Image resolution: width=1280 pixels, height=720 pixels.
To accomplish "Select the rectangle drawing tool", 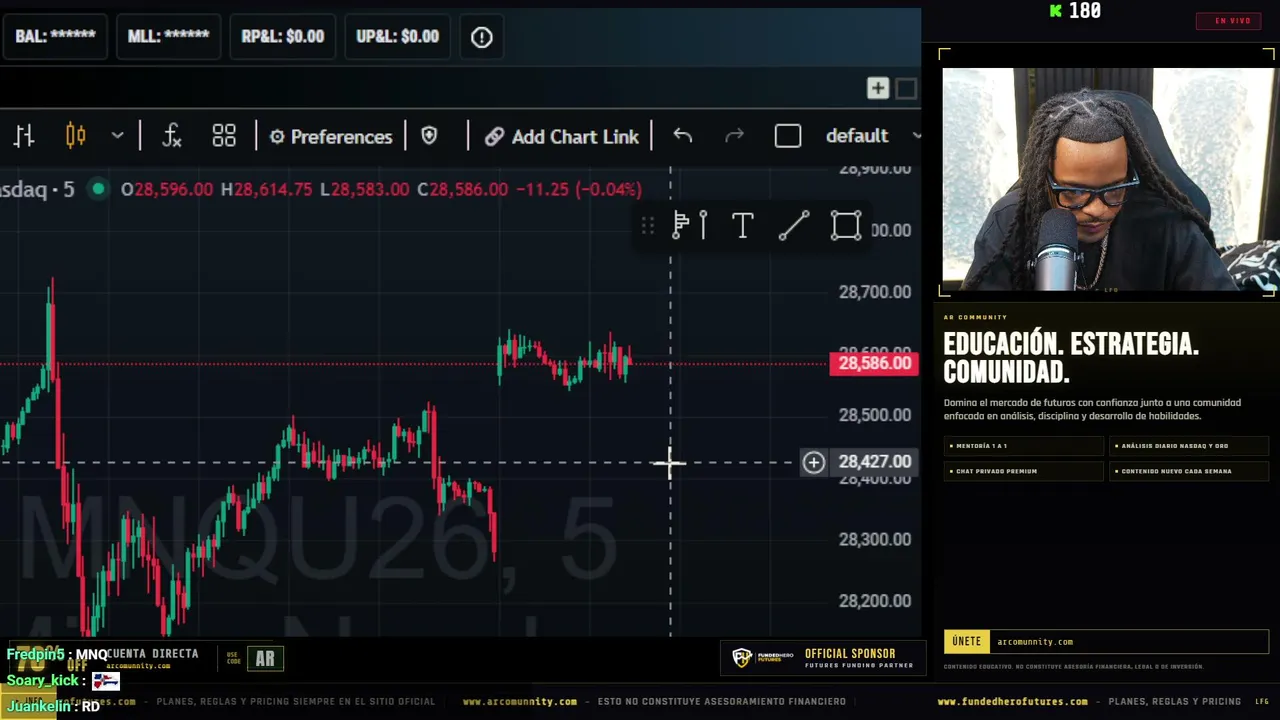I will (846, 226).
